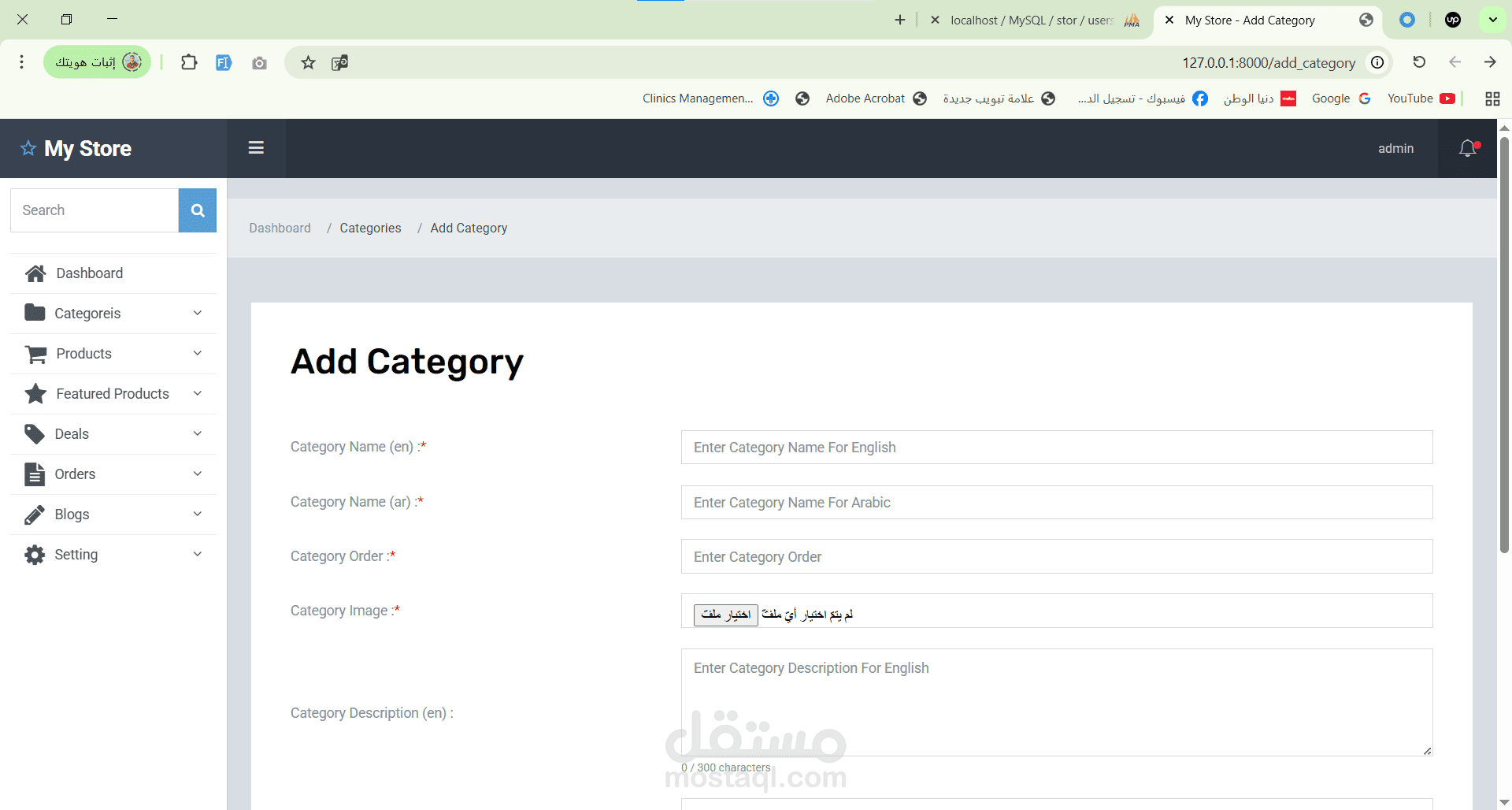Click the search magnifier button in sidebar
This screenshot has width=1512, height=810.
(198, 210)
